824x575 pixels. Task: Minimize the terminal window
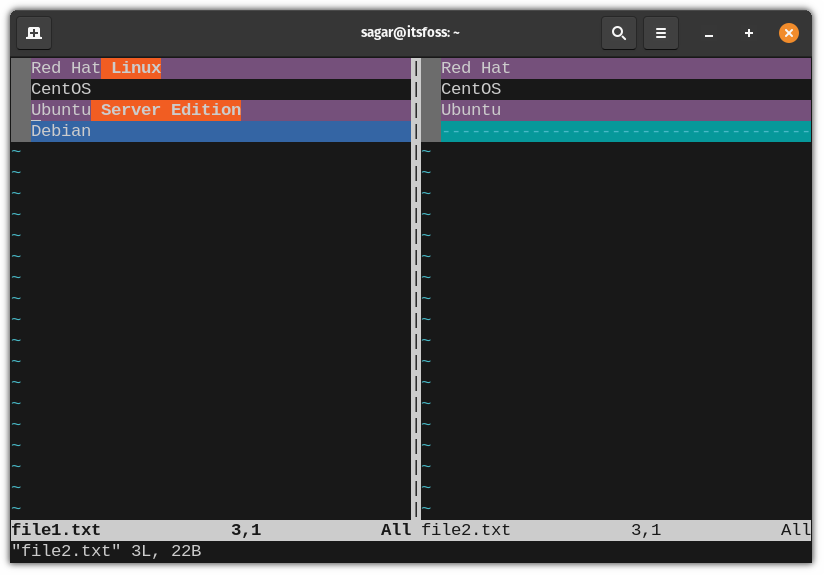click(x=709, y=34)
